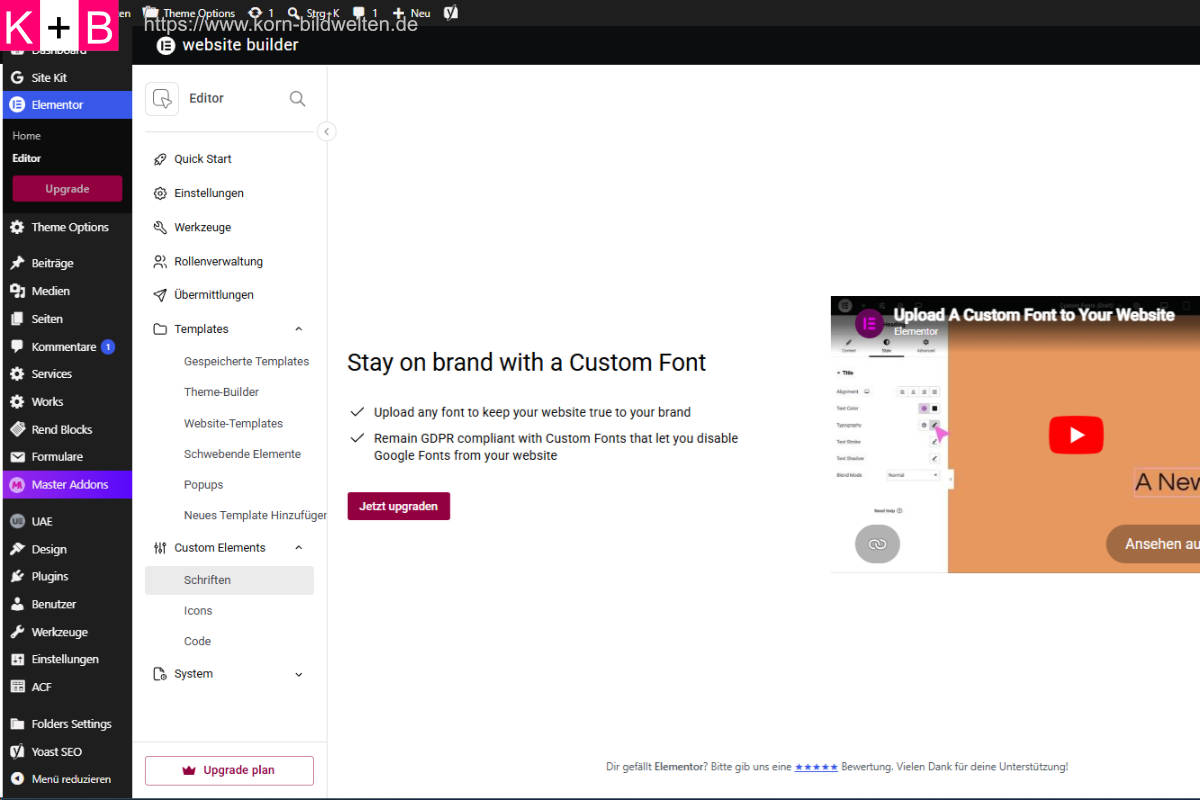Select Schriften under Custom Elements

tap(229, 580)
